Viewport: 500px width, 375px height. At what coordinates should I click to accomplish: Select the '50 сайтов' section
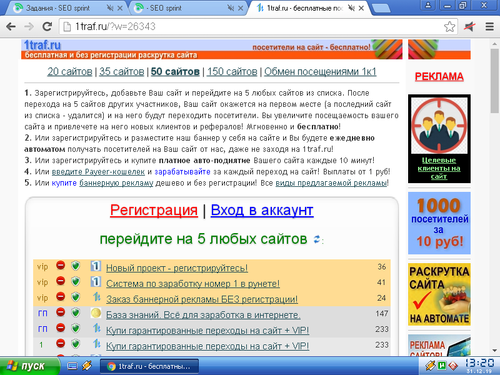175,72
